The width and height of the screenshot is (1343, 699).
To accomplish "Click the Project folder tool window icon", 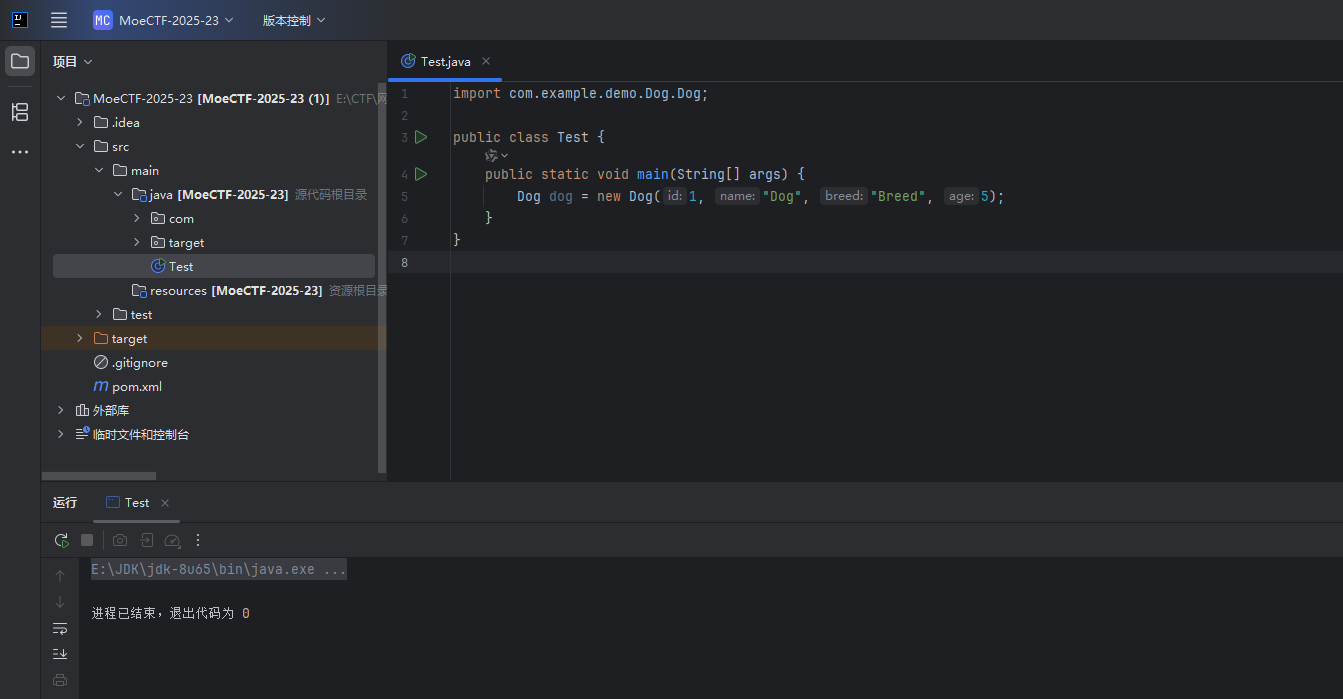I will pos(20,61).
